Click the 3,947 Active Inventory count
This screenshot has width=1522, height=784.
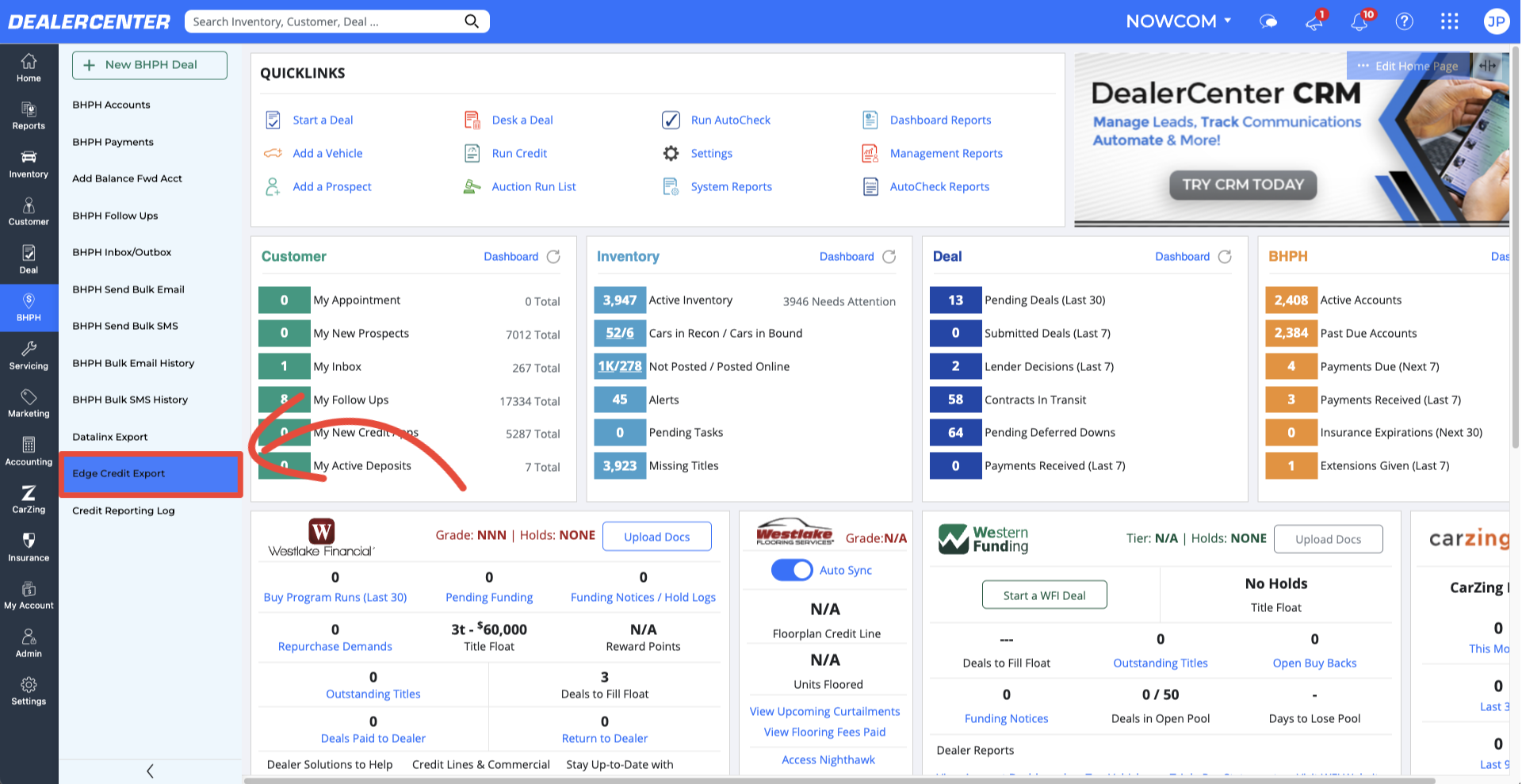(x=620, y=300)
